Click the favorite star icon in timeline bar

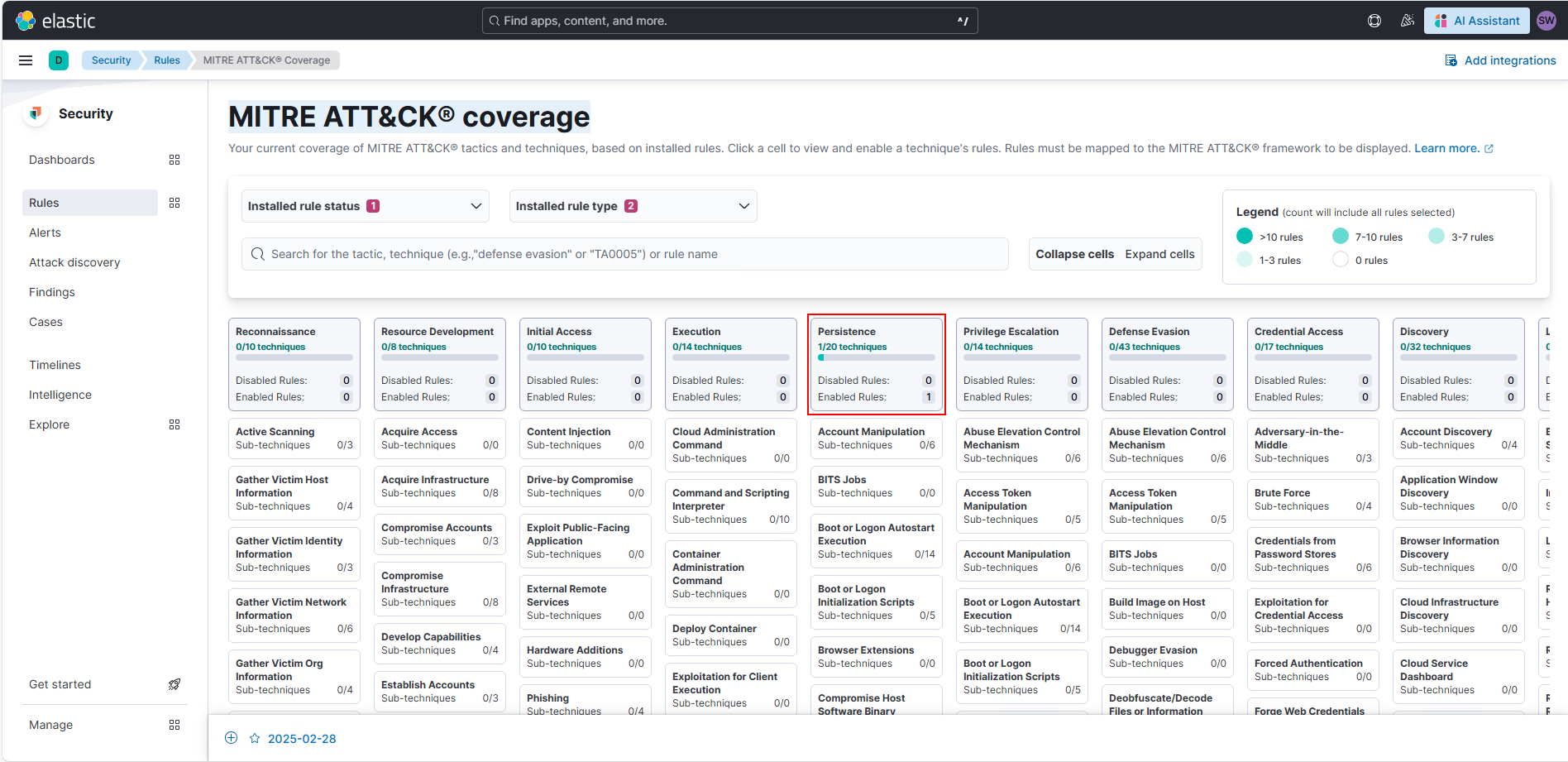point(255,738)
